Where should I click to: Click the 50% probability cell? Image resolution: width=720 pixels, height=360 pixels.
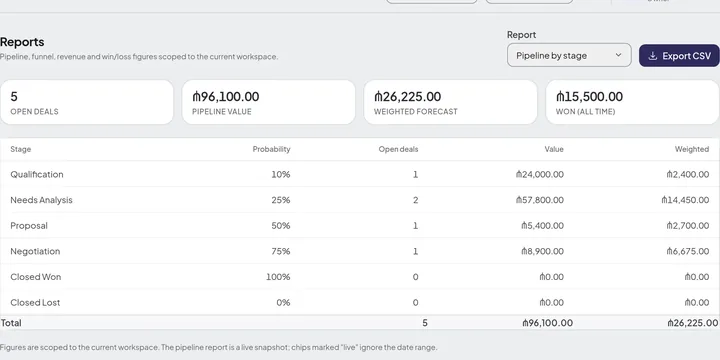point(280,226)
